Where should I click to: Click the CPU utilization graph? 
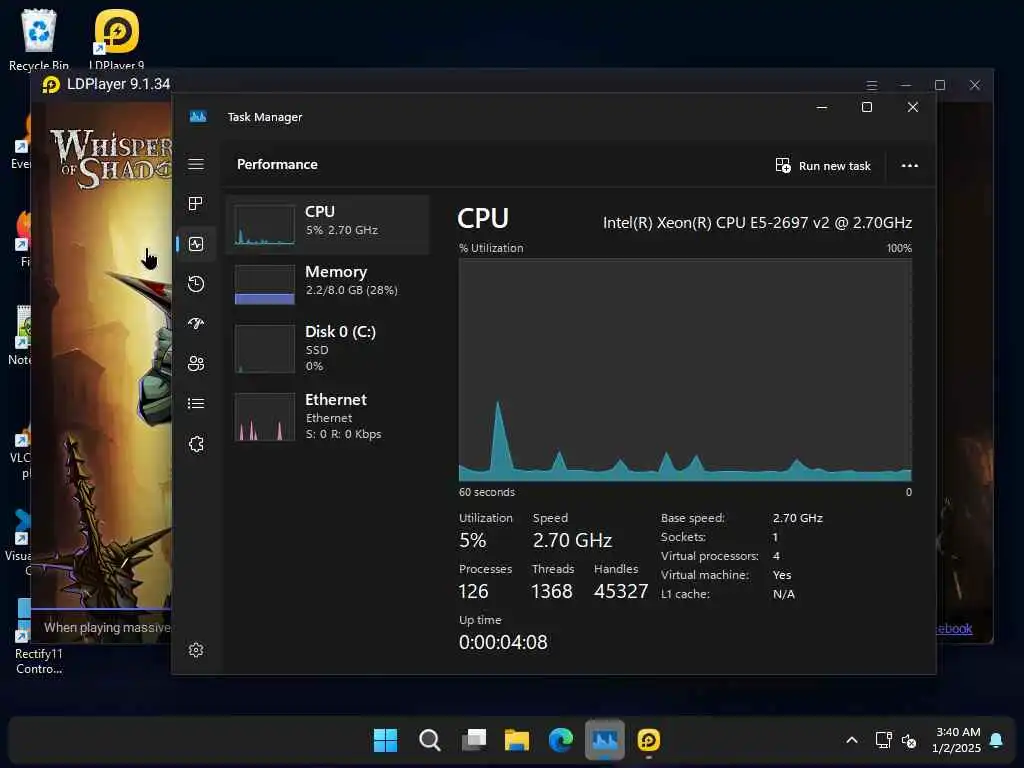pos(685,370)
